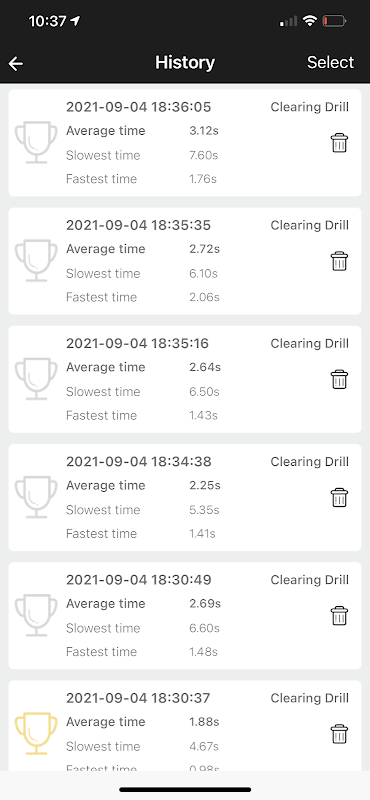Delete the 18:34:38 drill record

[339, 497]
